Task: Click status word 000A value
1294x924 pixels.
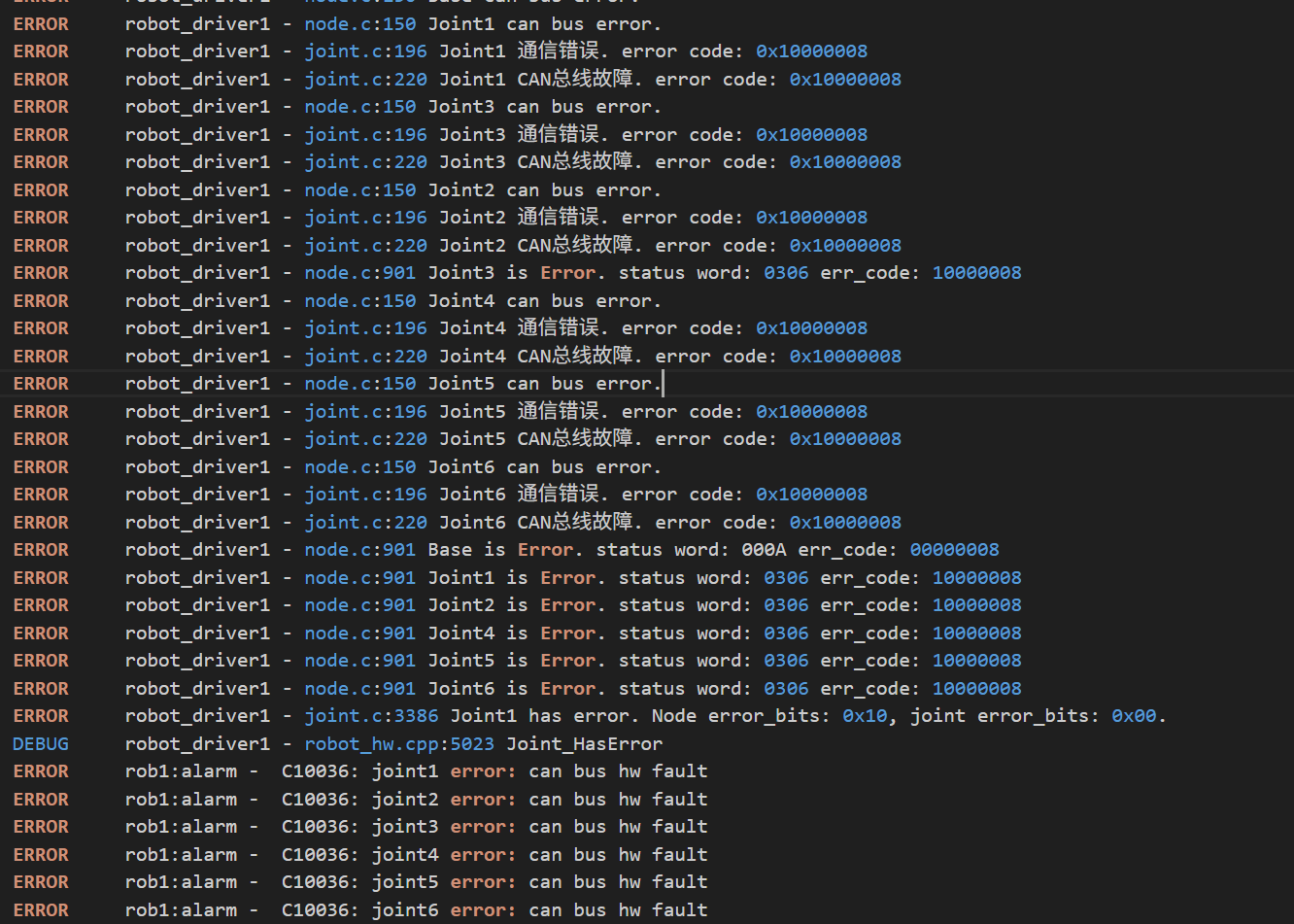Action: [764, 550]
